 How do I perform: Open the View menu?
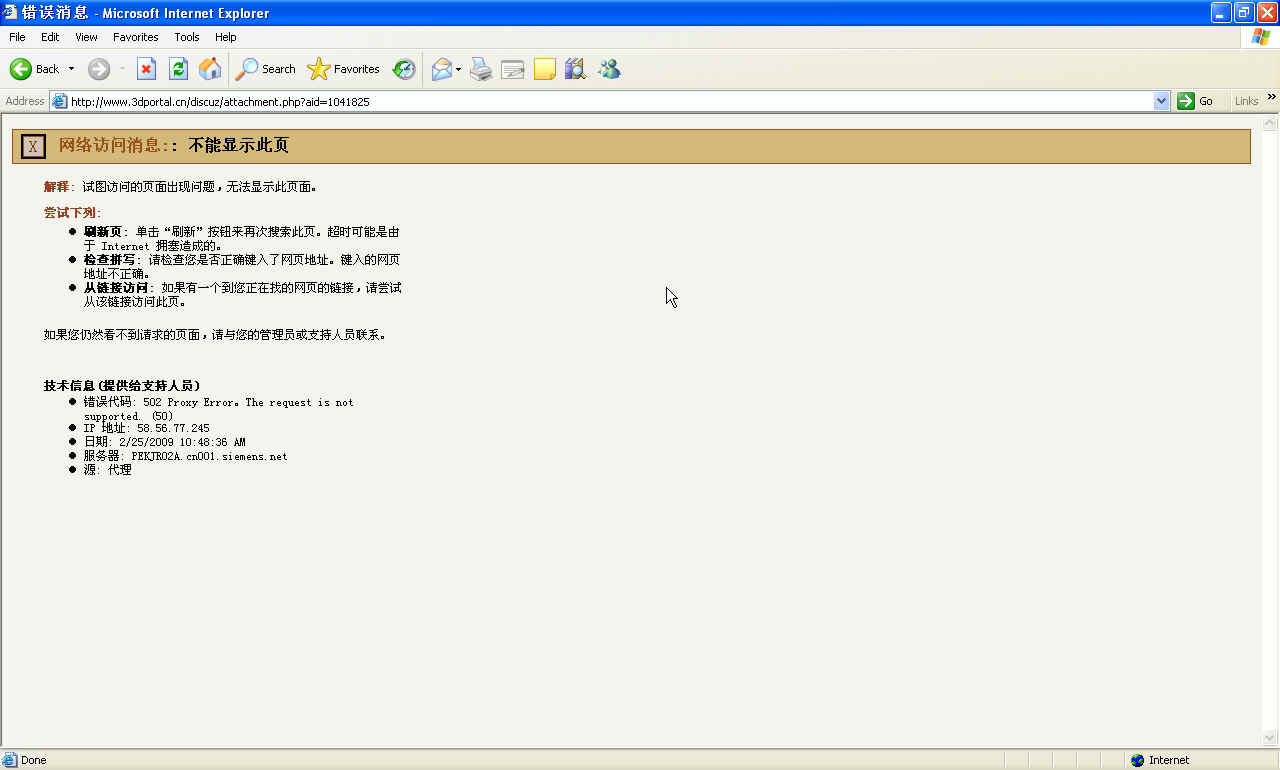(x=86, y=37)
